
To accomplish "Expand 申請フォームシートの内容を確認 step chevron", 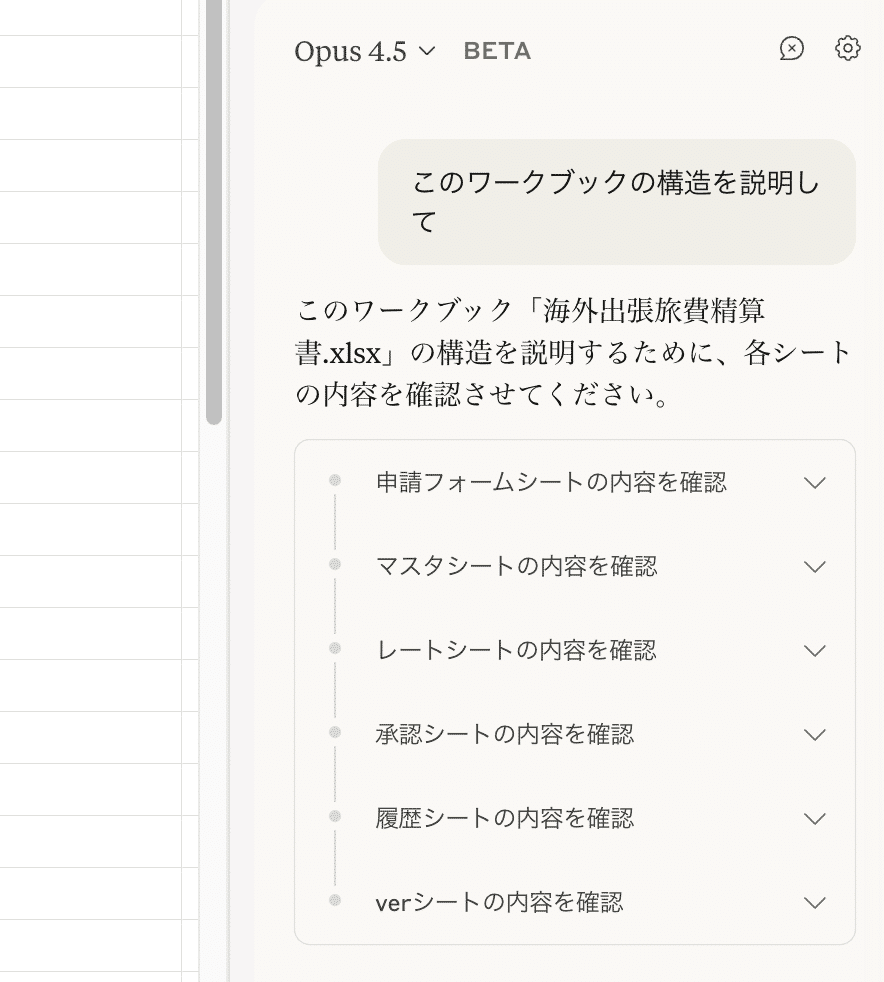I will coord(815,483).
